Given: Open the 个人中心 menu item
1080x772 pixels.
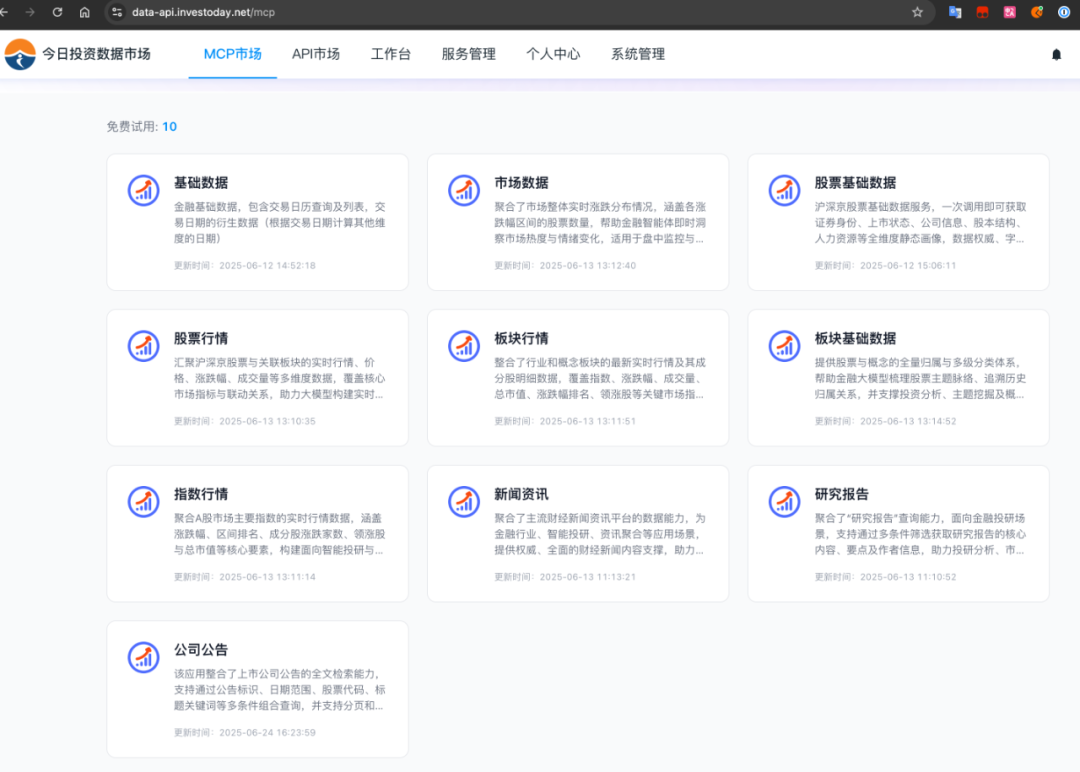Looking at the screenshot, I should [x=553, y=55].
